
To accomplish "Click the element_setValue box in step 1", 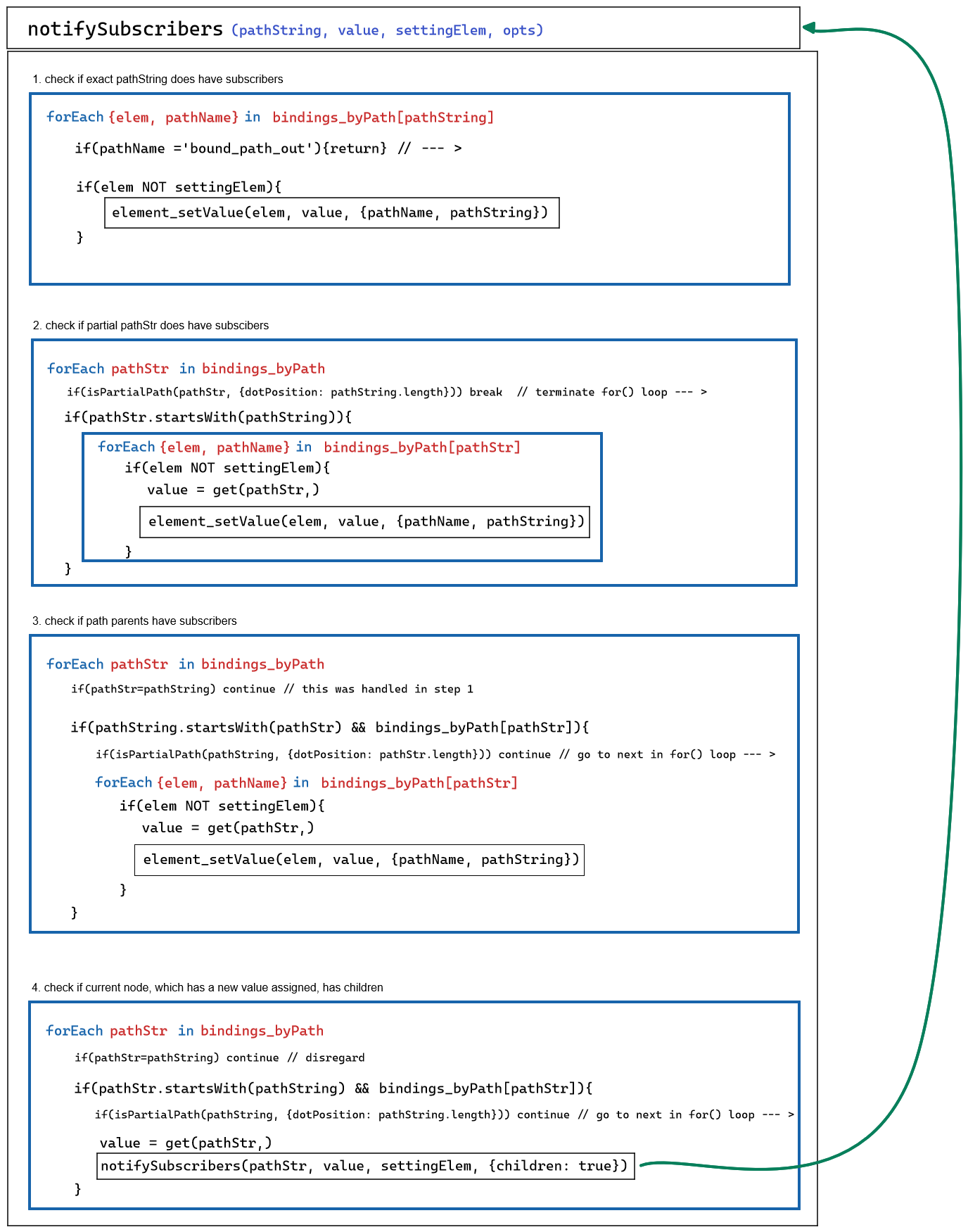I will pyautogui.click(x=331, y=213).
